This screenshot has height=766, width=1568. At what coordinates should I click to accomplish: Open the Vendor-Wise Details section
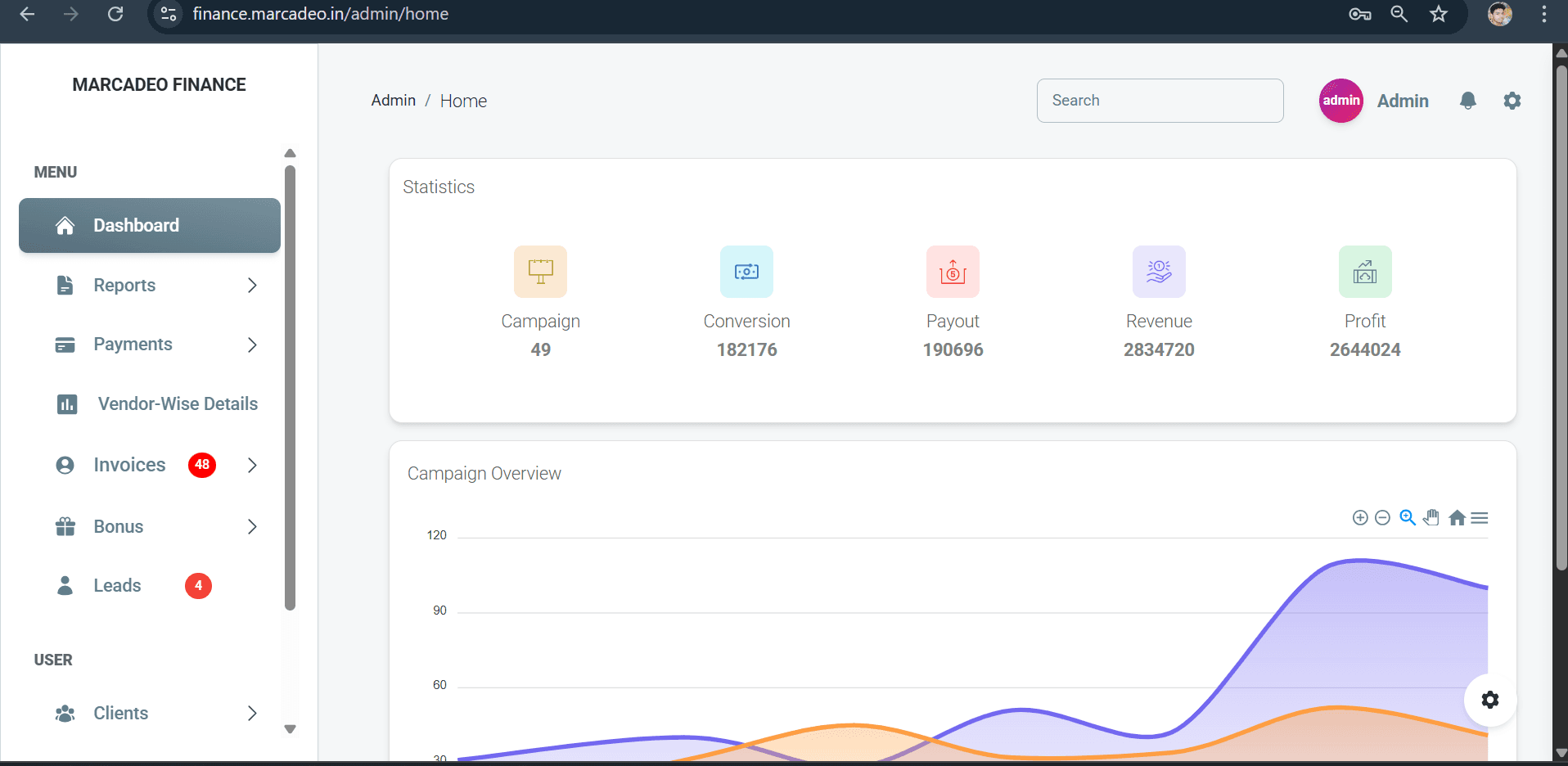pyautogui.click(x=176, y=403)
